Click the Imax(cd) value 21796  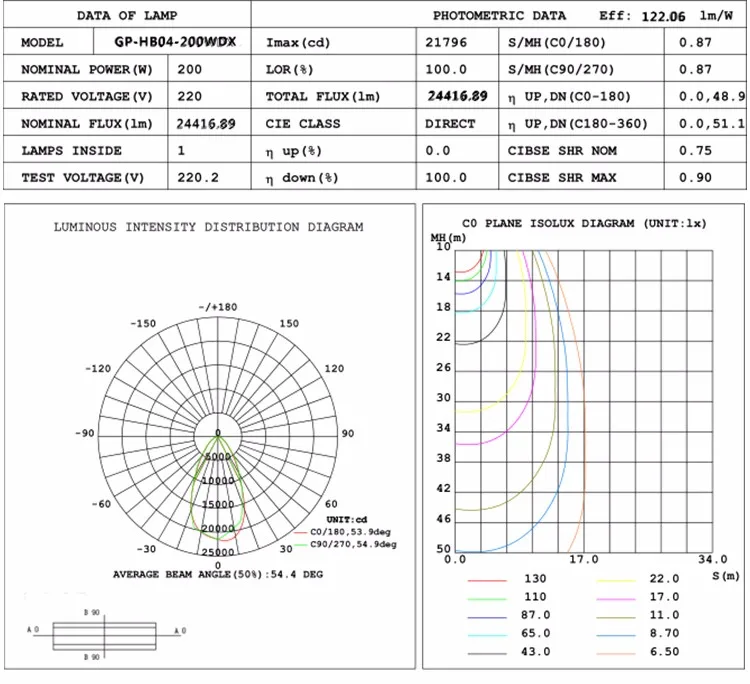[x=446, y=43]
